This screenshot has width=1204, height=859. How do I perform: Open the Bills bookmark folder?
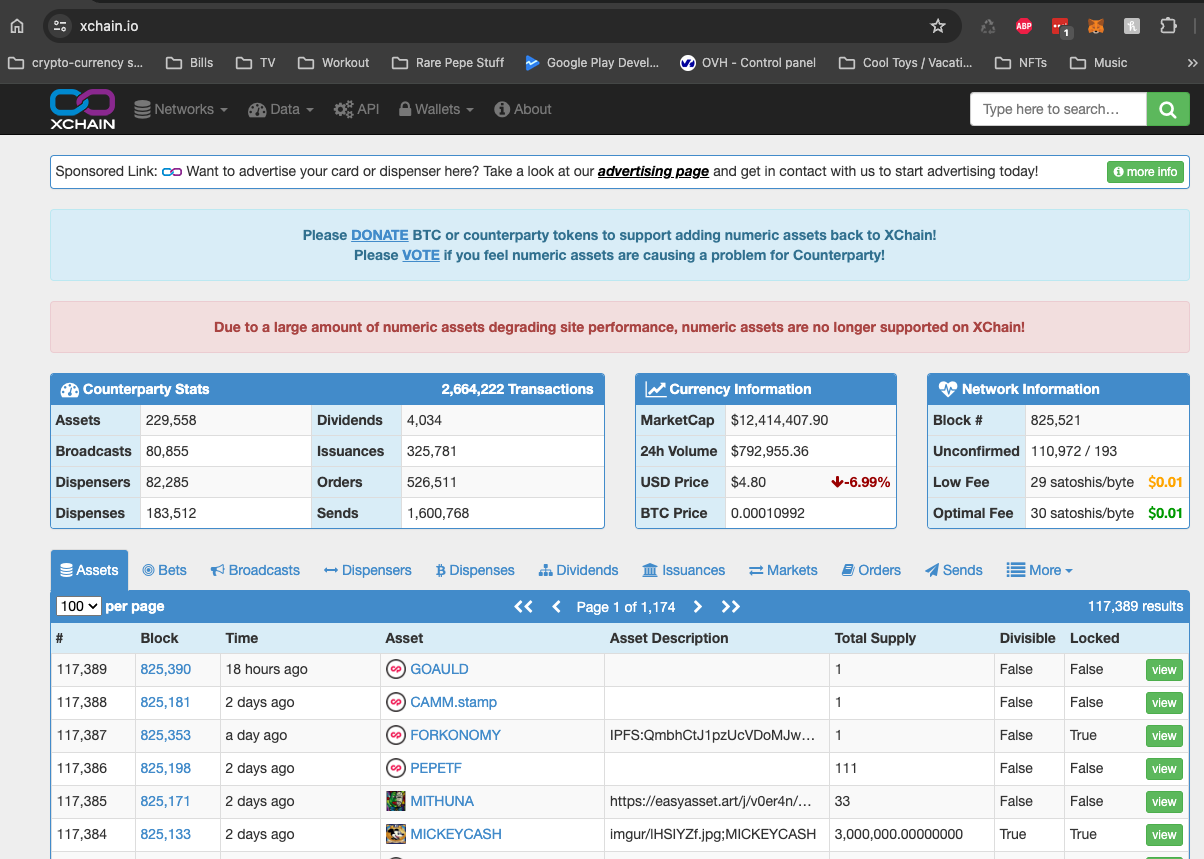[x=190, y=62]
